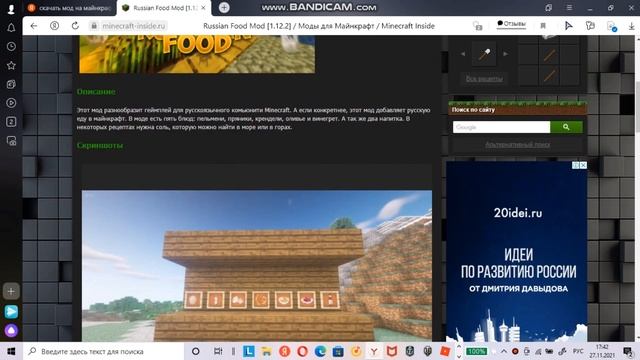Open the browser hamburger menu

[569, 8]
